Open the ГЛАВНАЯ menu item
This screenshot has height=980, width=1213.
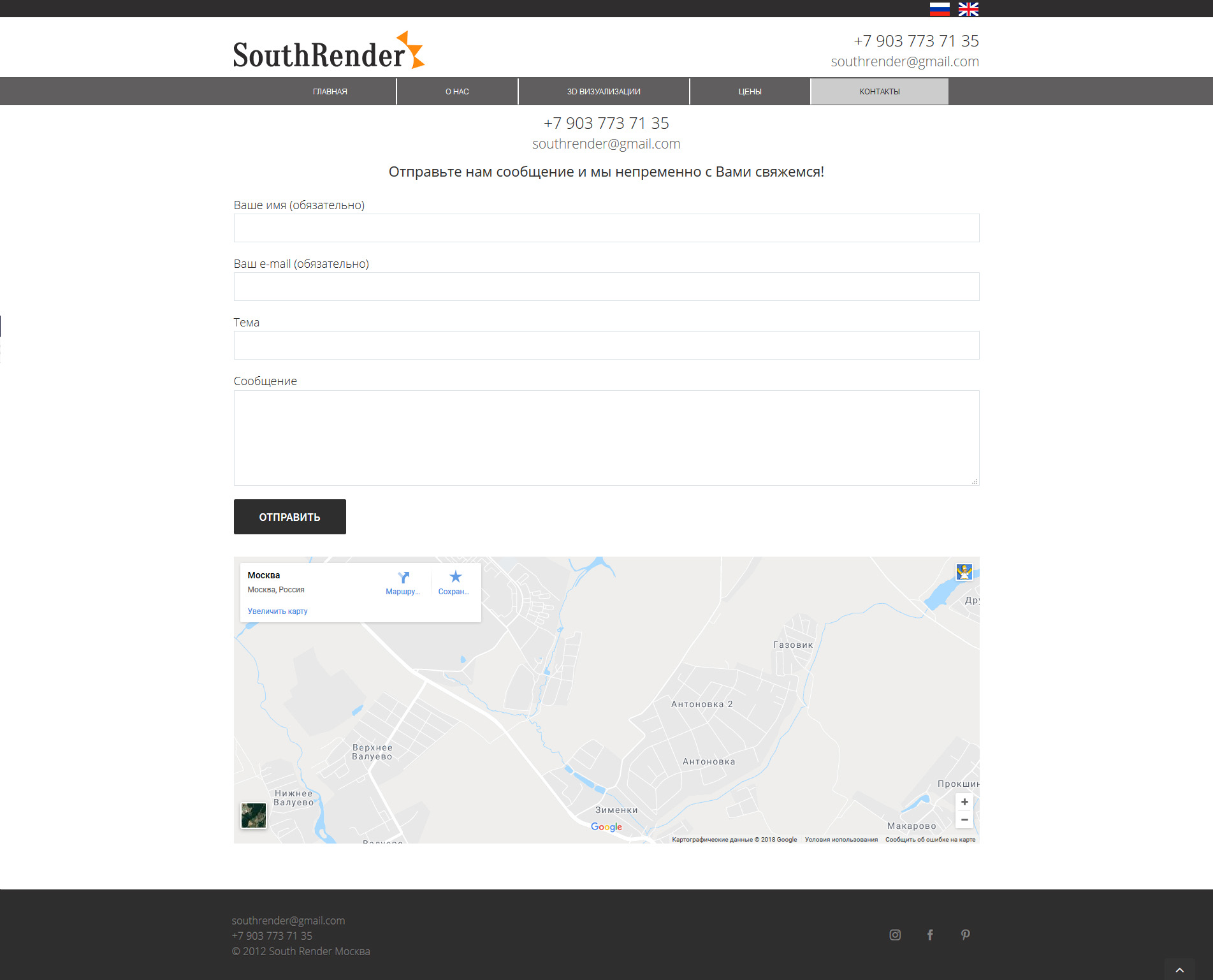coord(330,92)
